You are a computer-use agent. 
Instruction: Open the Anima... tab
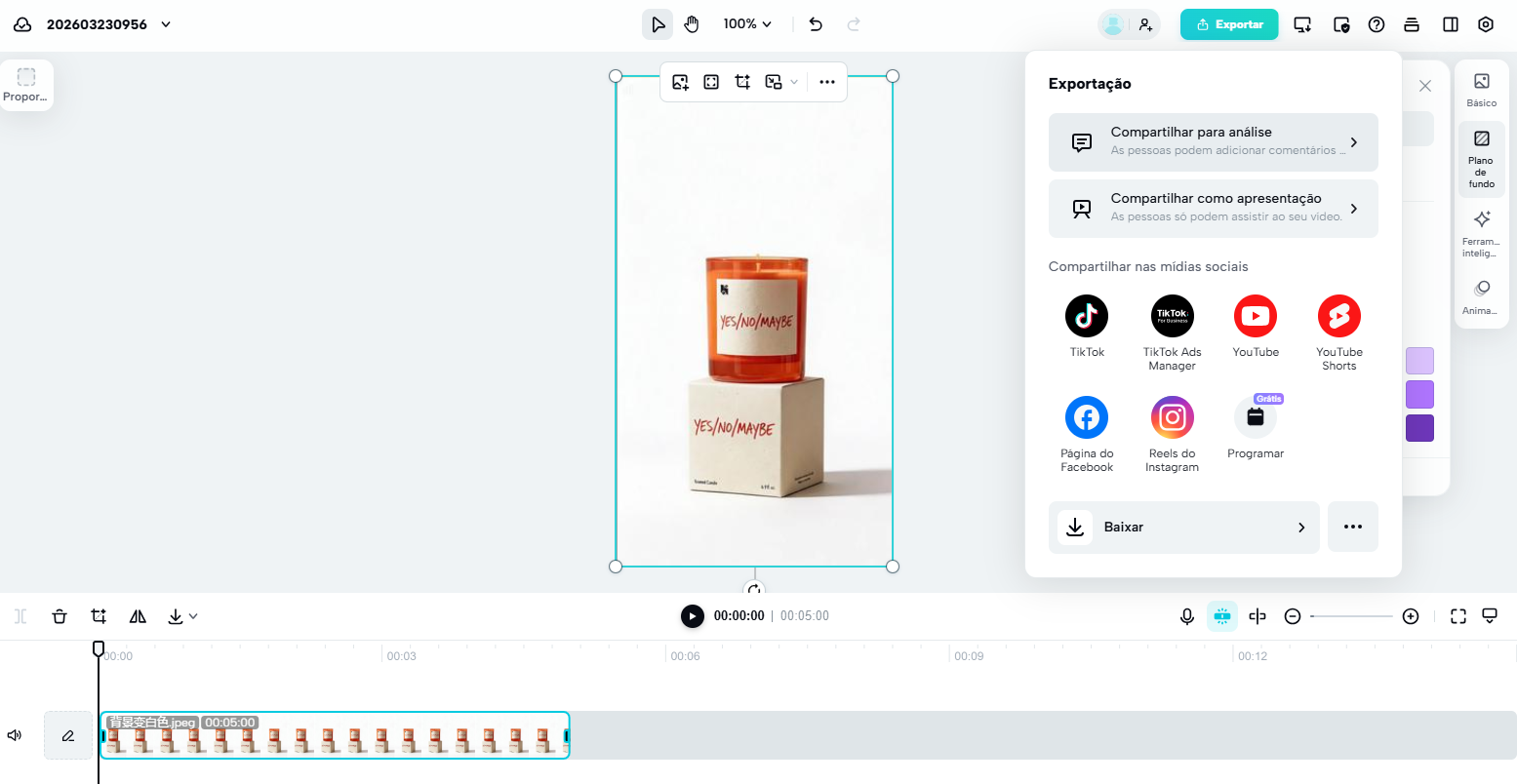1482,297
